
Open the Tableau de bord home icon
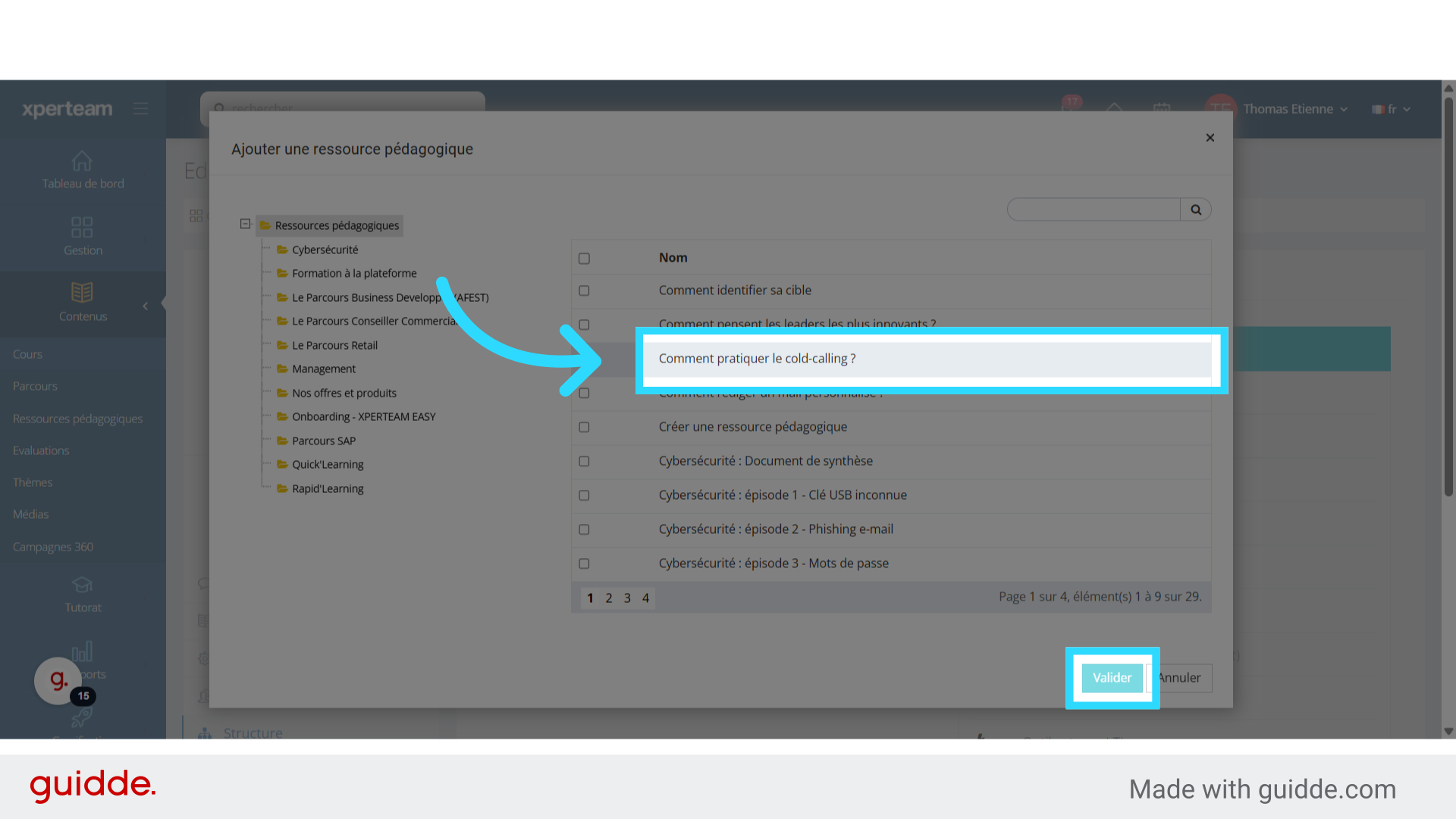(82, 162)
